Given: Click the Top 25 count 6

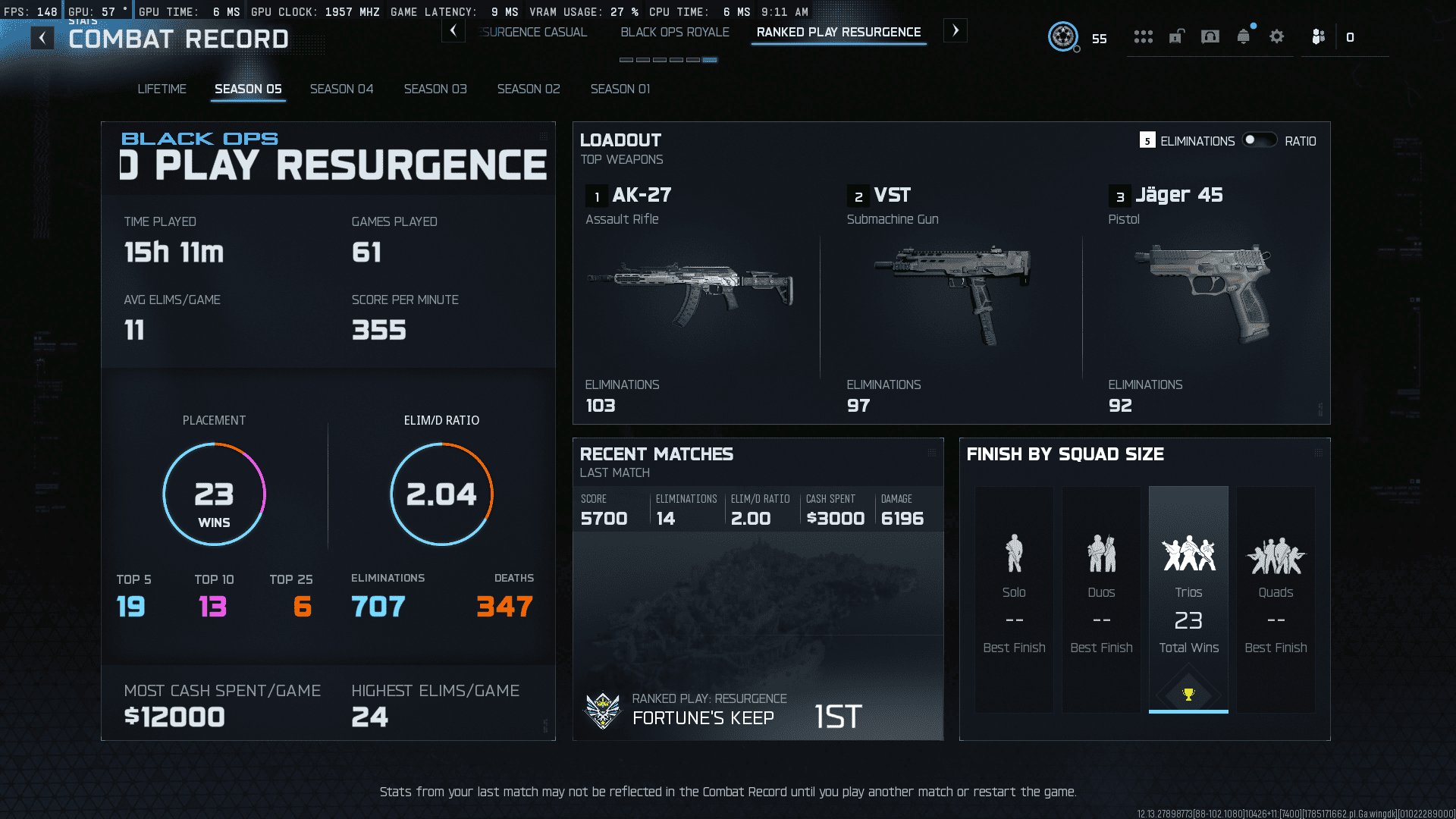Looking at the screenshot, I should [303, 606].
